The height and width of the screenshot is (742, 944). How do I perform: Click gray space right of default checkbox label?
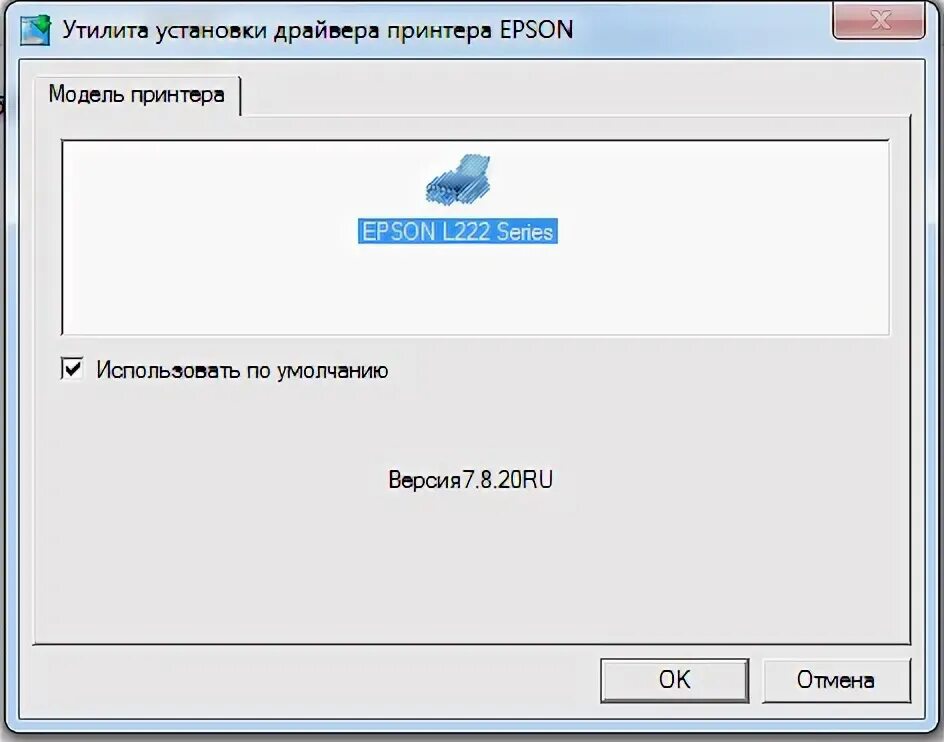pyautogui.click(x=644, y=370)
